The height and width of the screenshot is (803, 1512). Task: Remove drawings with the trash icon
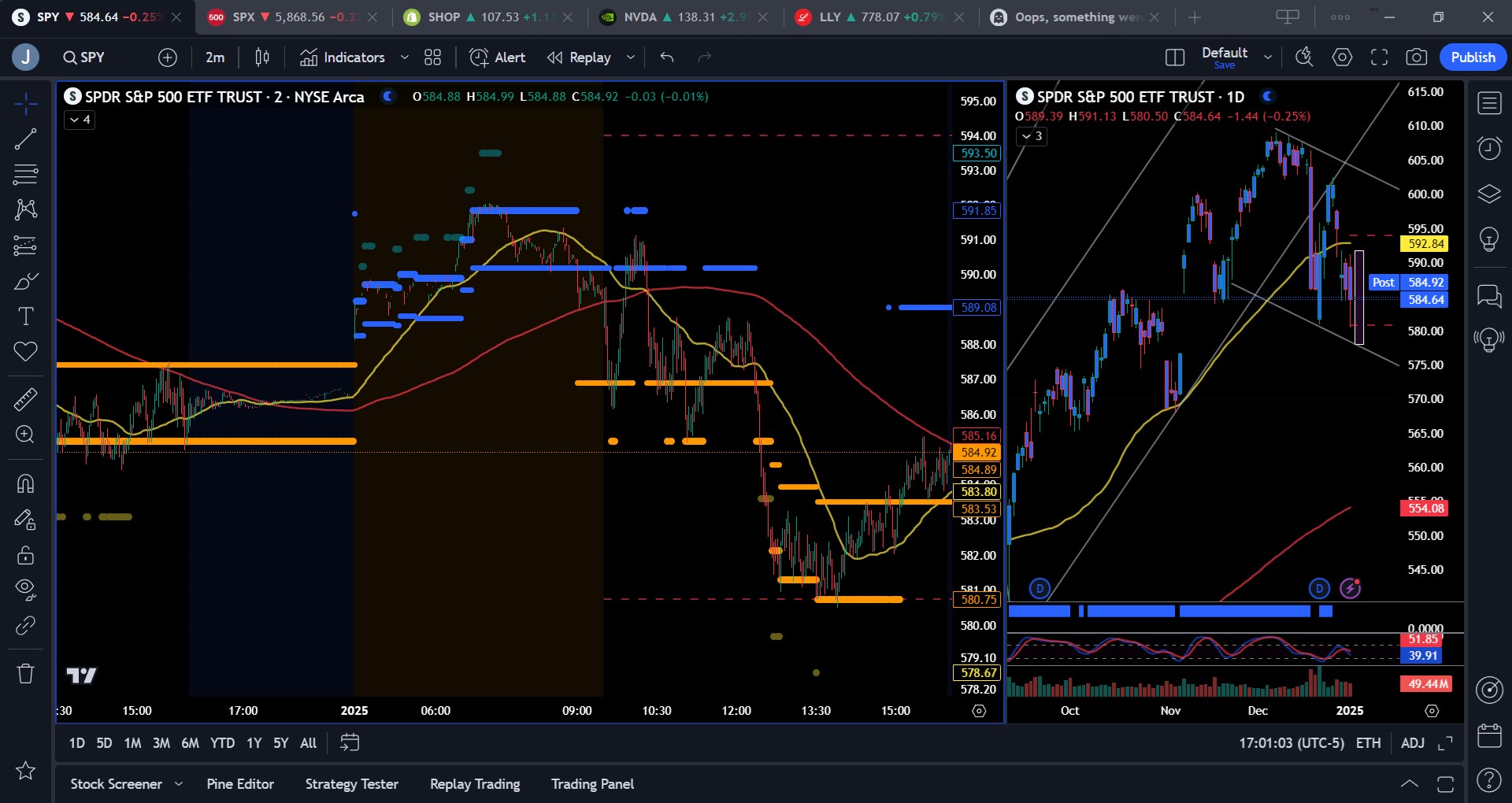click(x=25, y=674)
